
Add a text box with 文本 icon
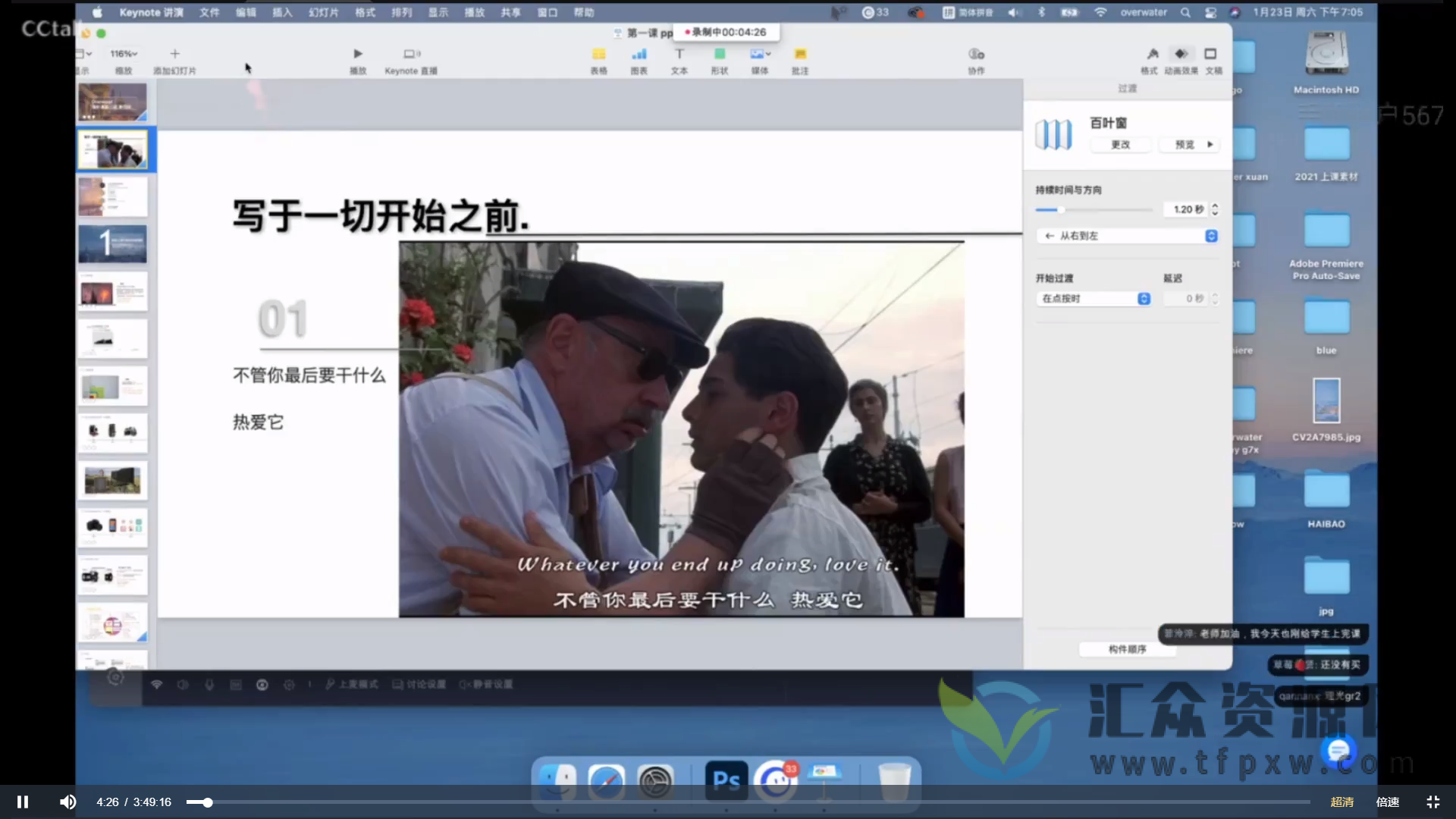pyautogui.click(x=679, y=54)
